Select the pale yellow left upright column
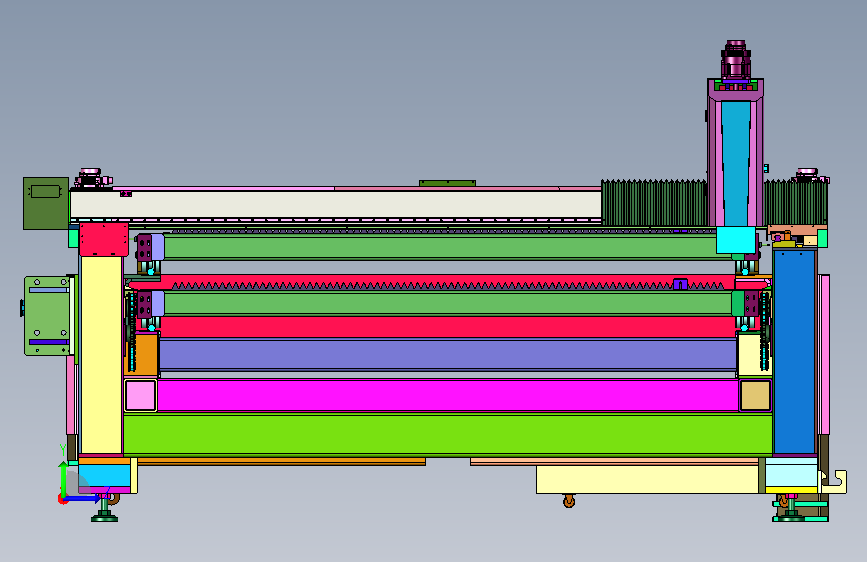This screenshot has height=562, width=867. point(102,354)
